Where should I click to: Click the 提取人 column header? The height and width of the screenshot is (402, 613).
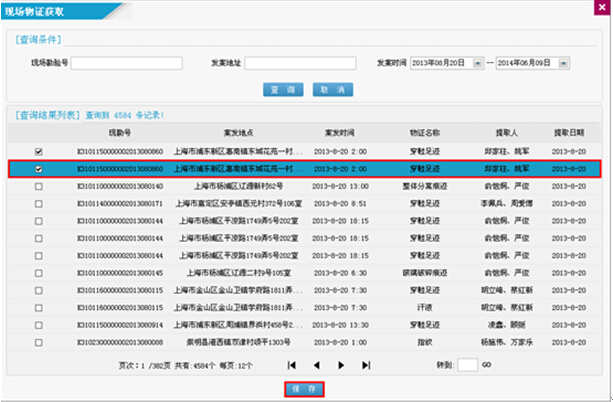click(507, 133)
